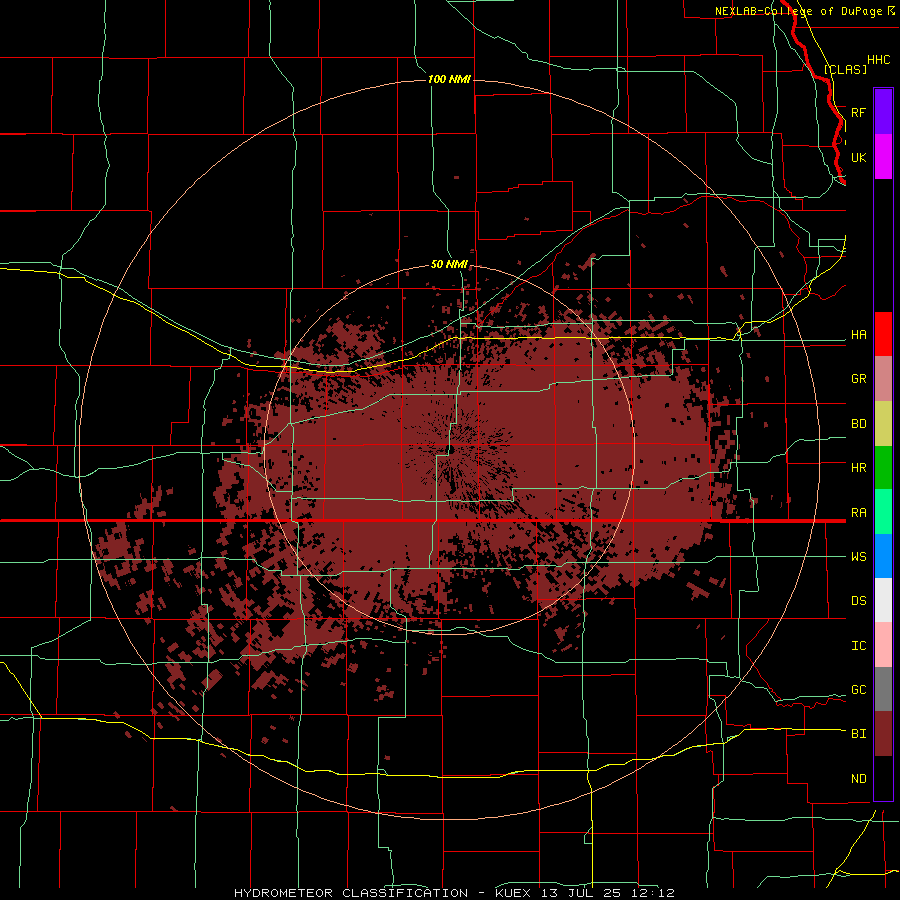Click the HYDROMETEOR CLASSIFICATION title text

tap(350, 893)
